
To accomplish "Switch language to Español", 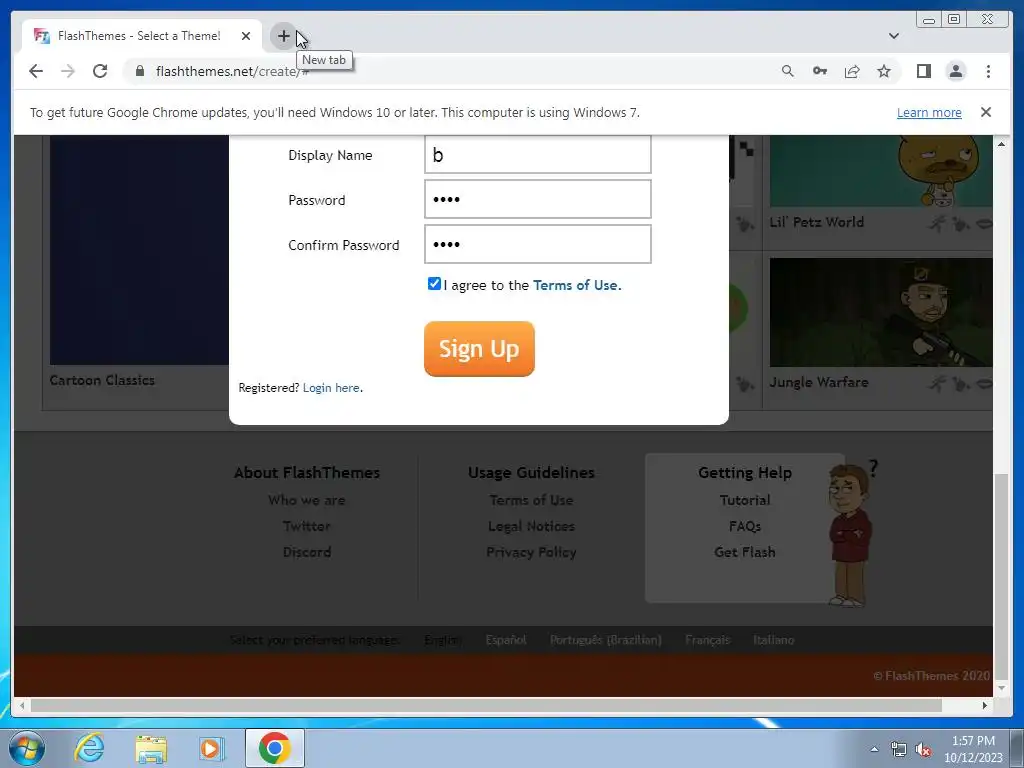I will (x=505, y=640).
